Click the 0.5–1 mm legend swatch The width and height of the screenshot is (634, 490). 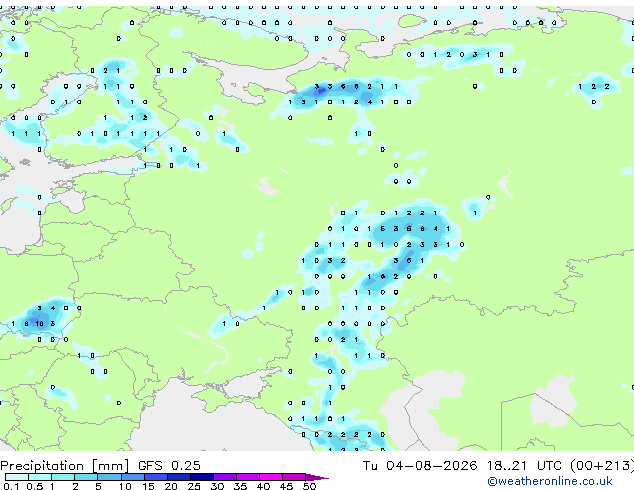(x=40, y=477)
